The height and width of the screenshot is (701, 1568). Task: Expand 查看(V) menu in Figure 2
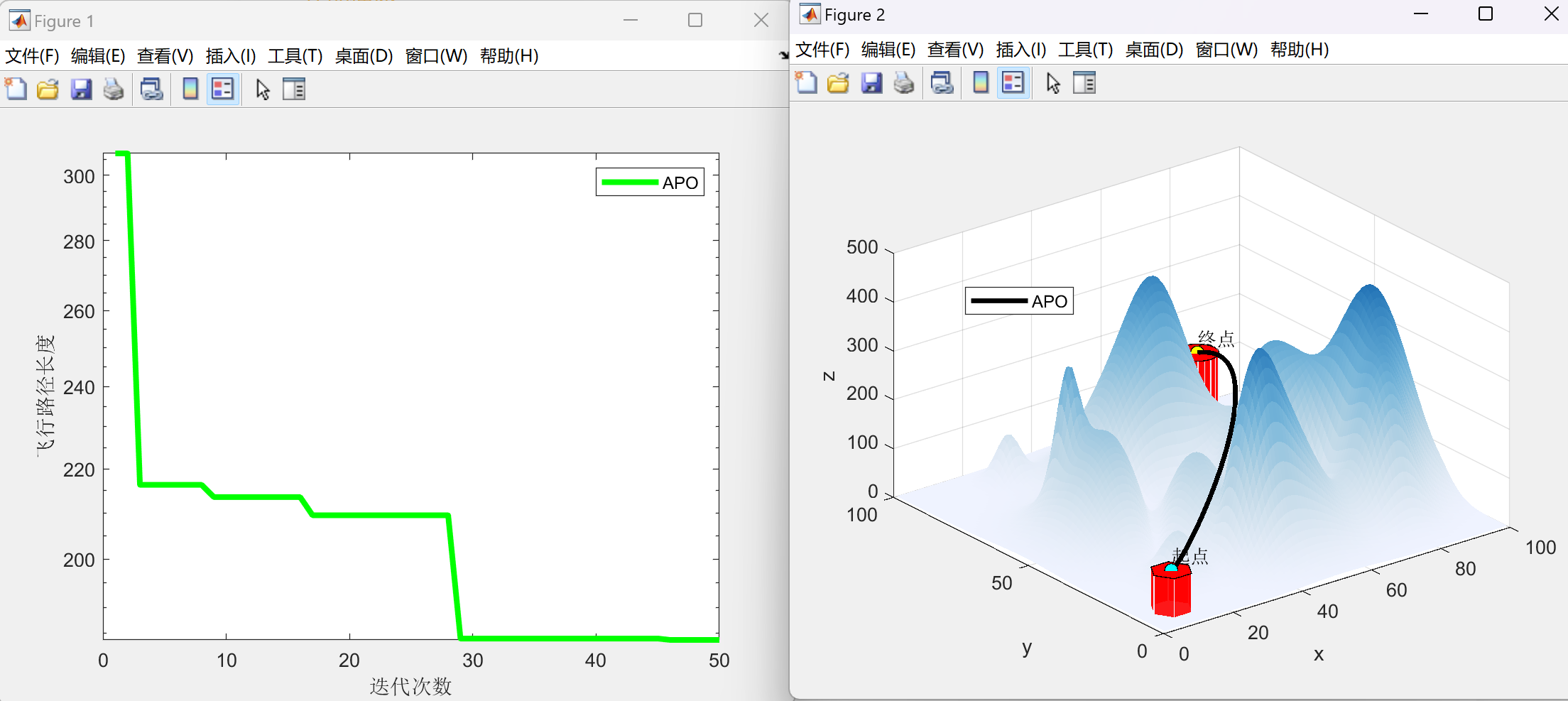point(955,50)
